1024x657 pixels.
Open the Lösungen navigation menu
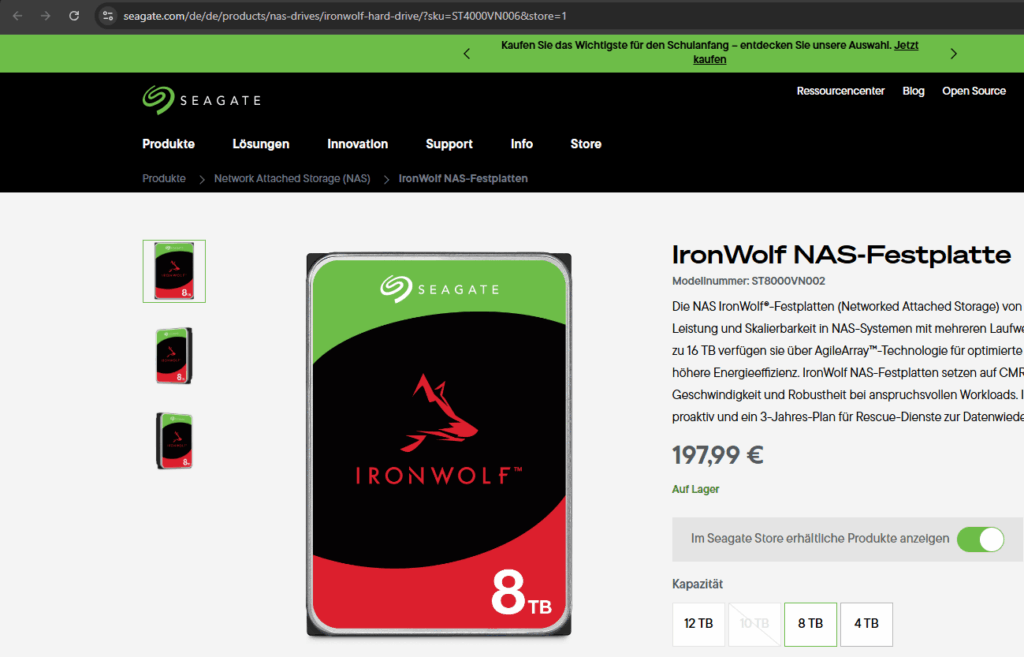(261, 144)
